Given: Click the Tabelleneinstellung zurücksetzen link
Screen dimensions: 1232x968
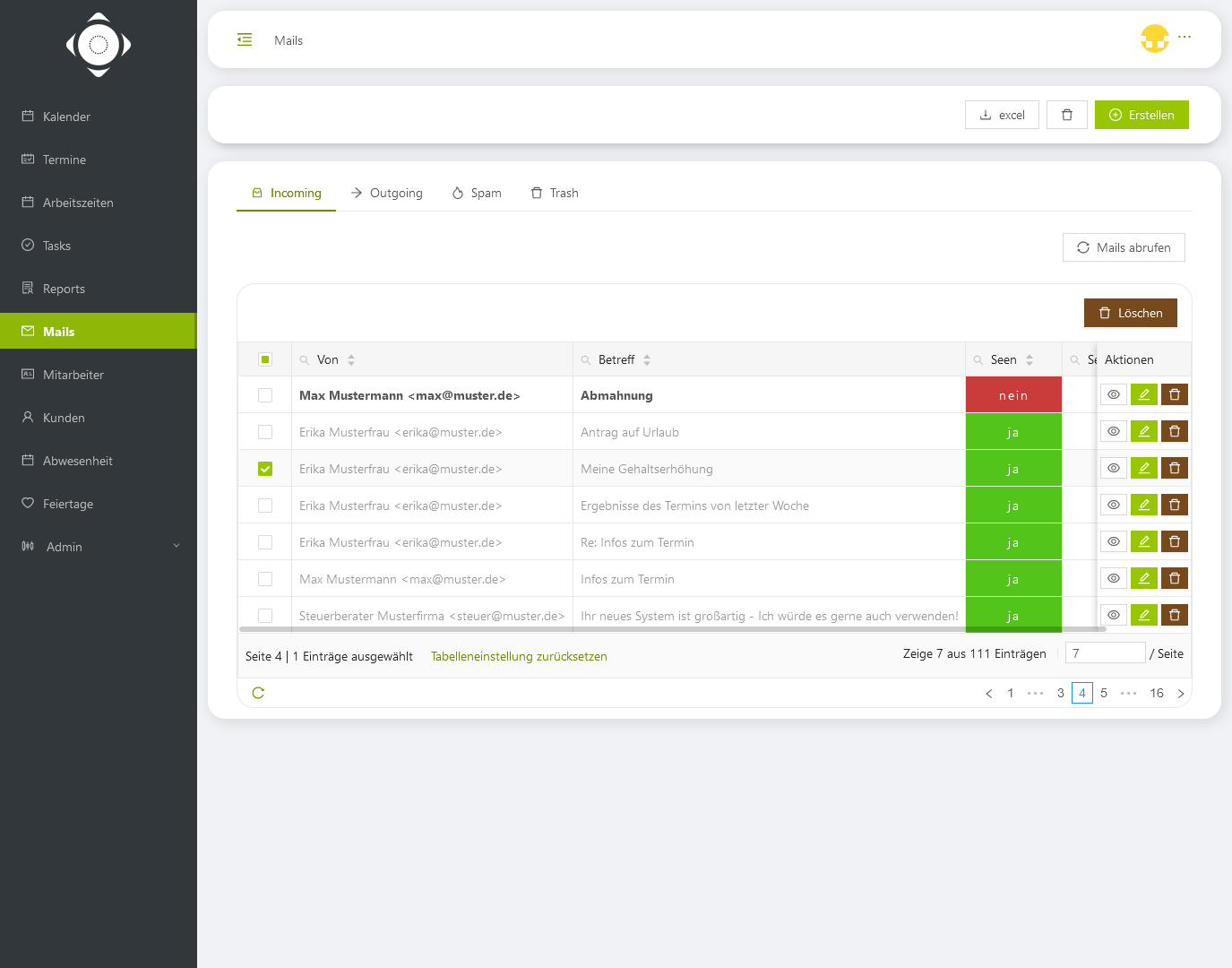Looking at the screenshot, I should 519,657.
